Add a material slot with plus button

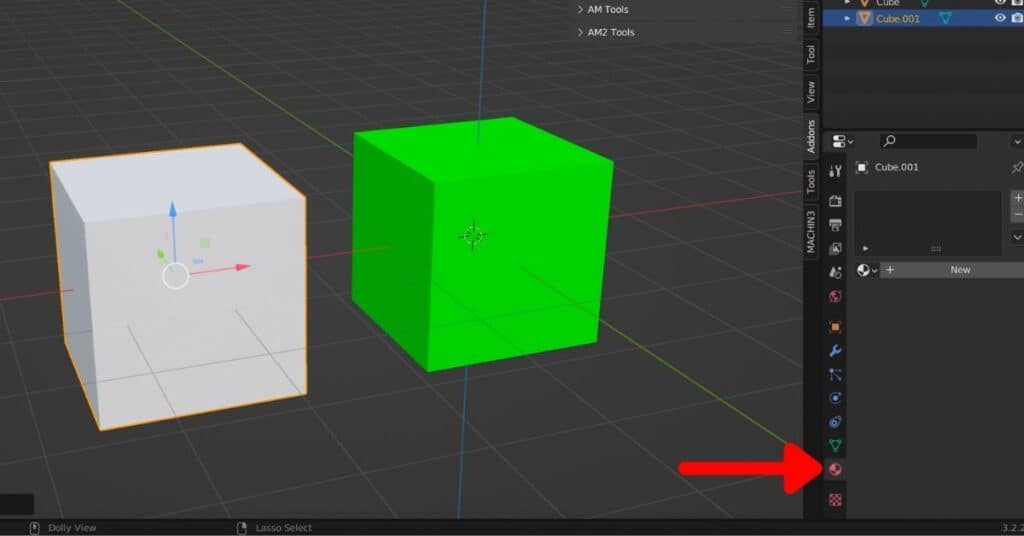tap(1017, 198)
